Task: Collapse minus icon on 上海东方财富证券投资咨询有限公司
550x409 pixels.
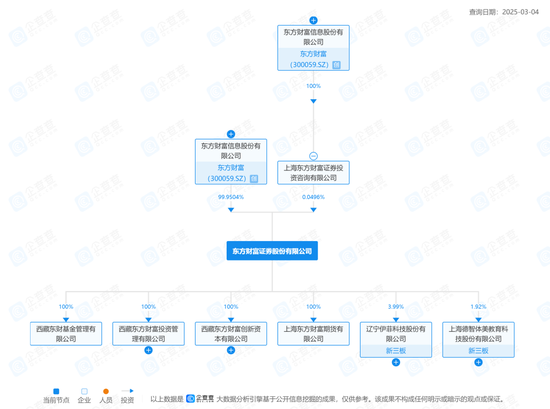Action: [313, 156]
